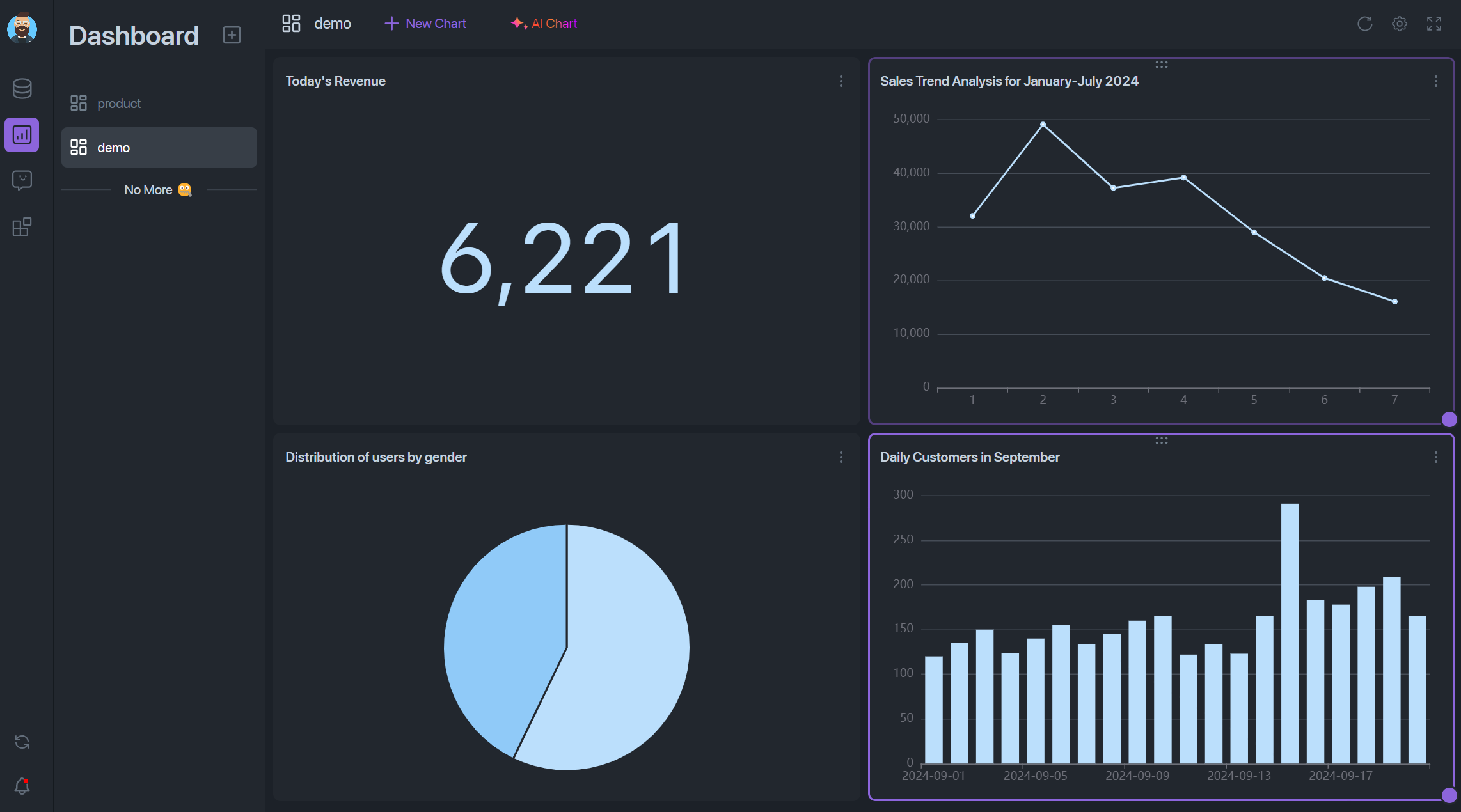Select the dashboard chart icon in sidebar
The image size is (1461, 812).
tap(22, 135)
